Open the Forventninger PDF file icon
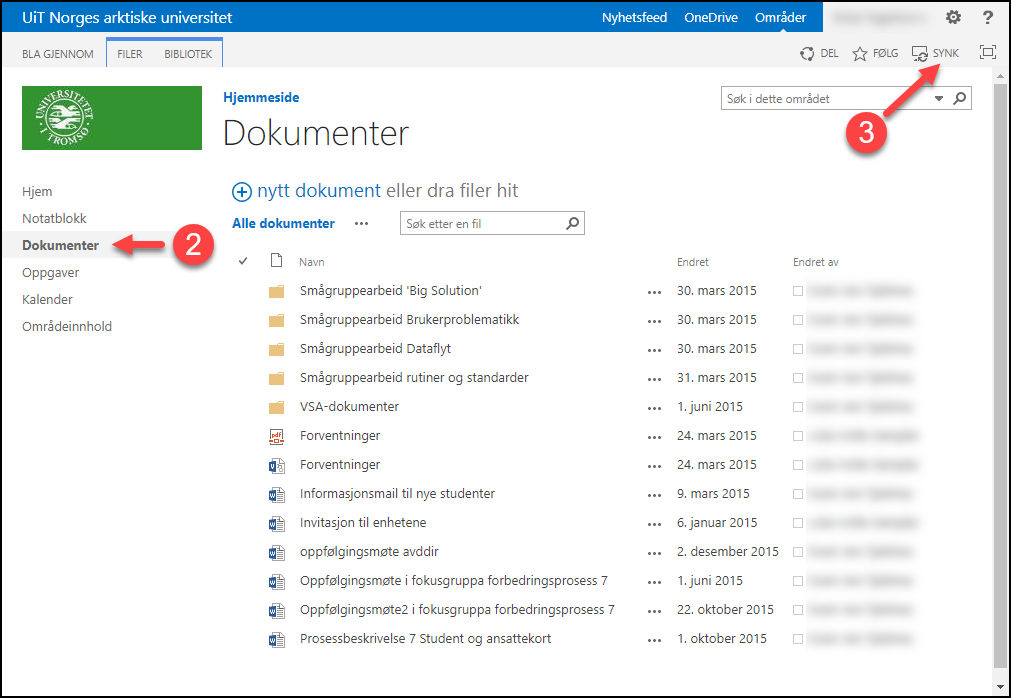Viewport: 1011px width, 698px height. pyautogui.click(x=277, y=436)
